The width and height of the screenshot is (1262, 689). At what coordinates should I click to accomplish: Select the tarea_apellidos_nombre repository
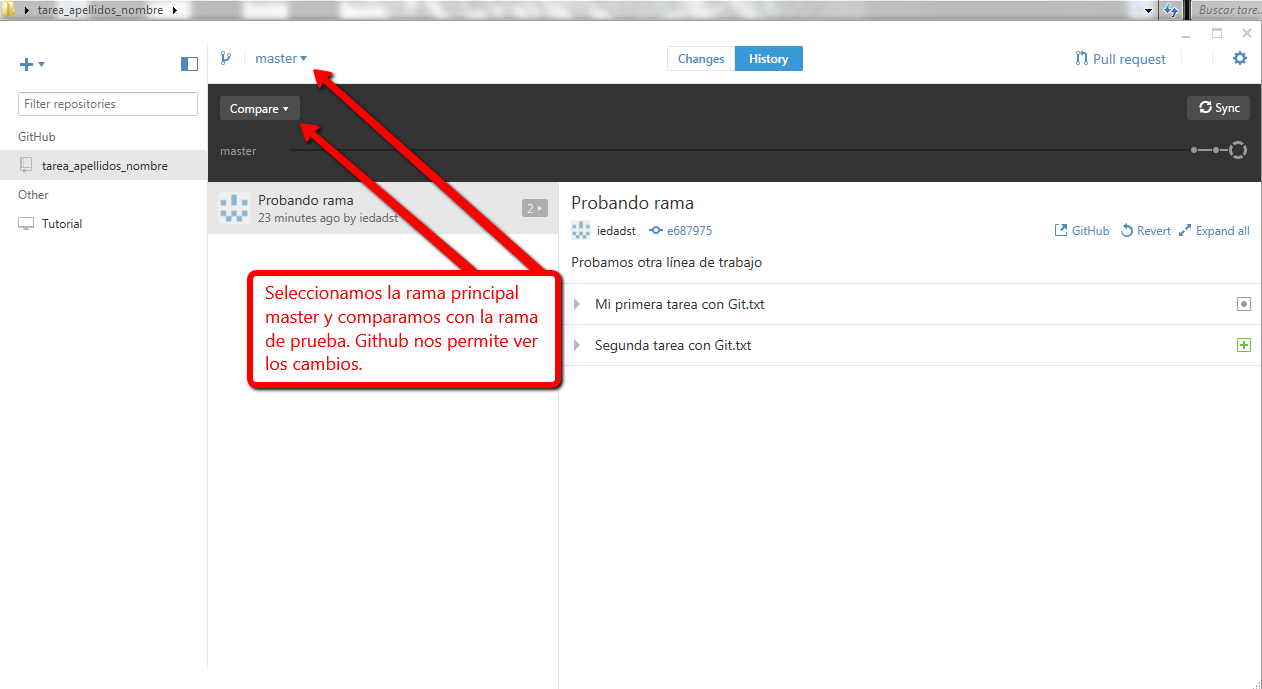tap(104, 165)
